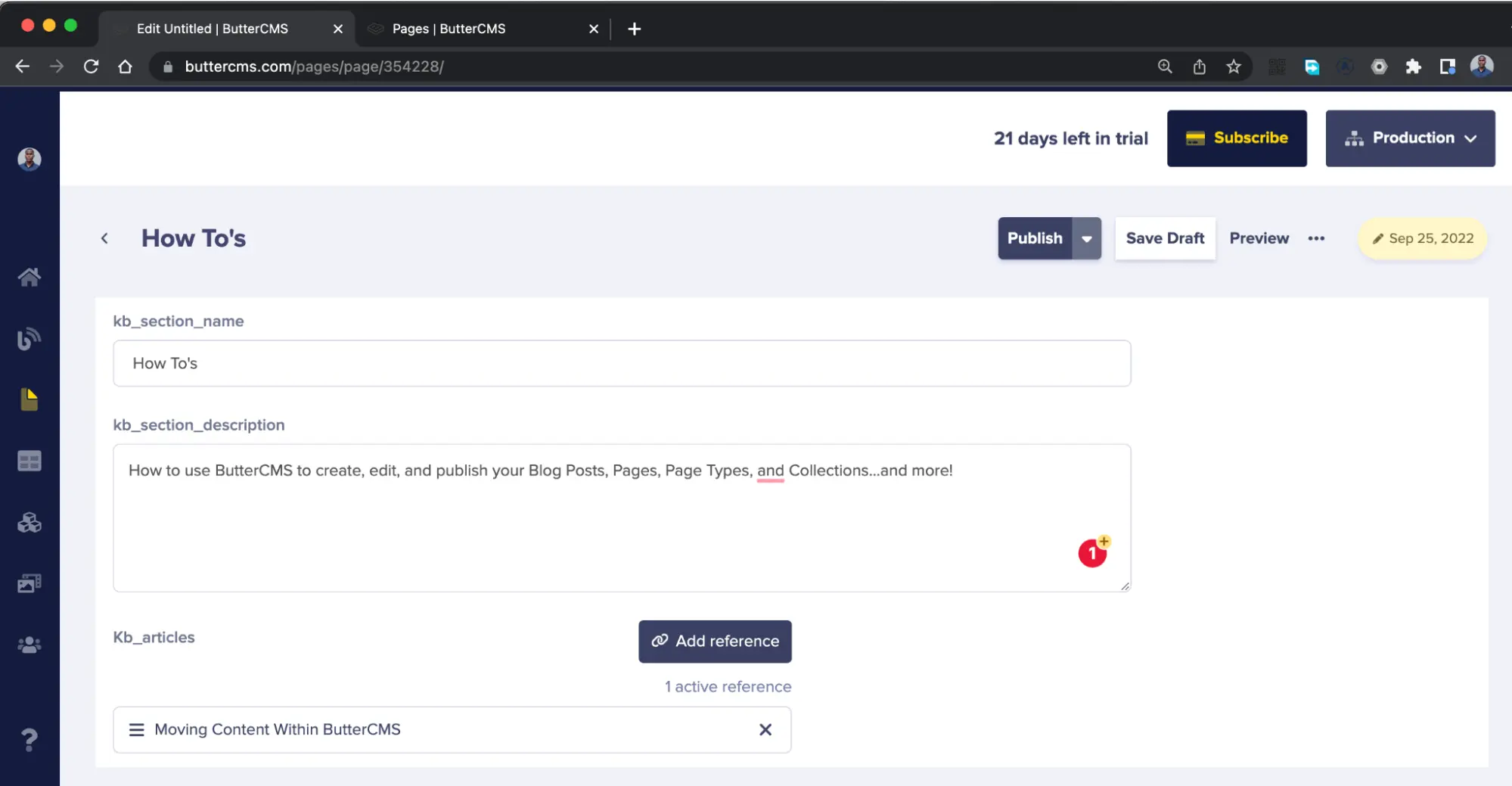Go back using the chevron beside How To's

coord(104,238)
